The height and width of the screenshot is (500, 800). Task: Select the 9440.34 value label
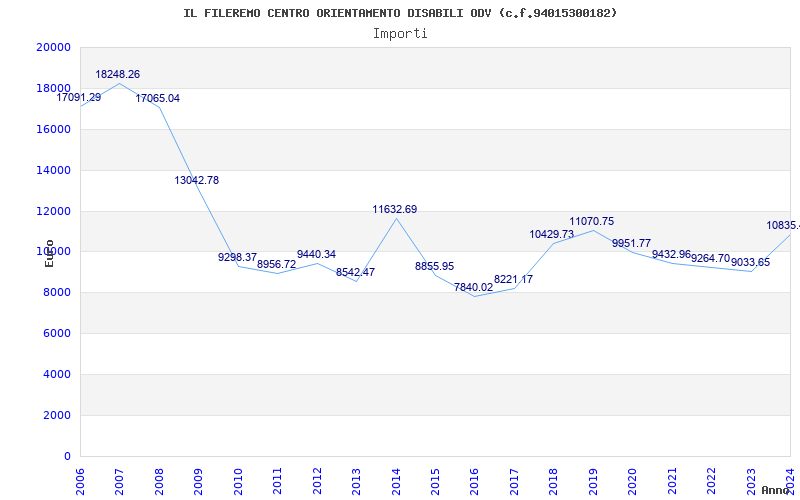[x=316, y=255]
